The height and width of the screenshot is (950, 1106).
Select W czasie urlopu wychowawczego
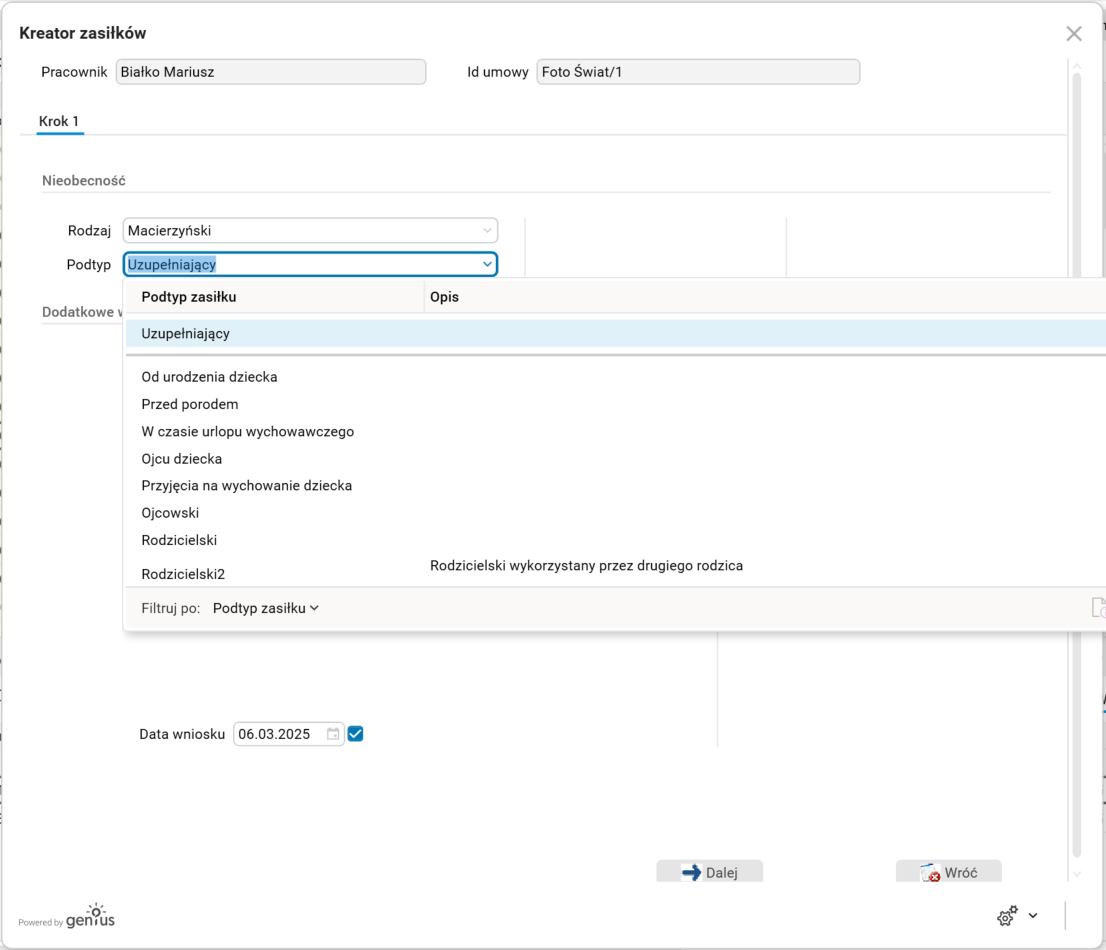click(x=247, y=432)
